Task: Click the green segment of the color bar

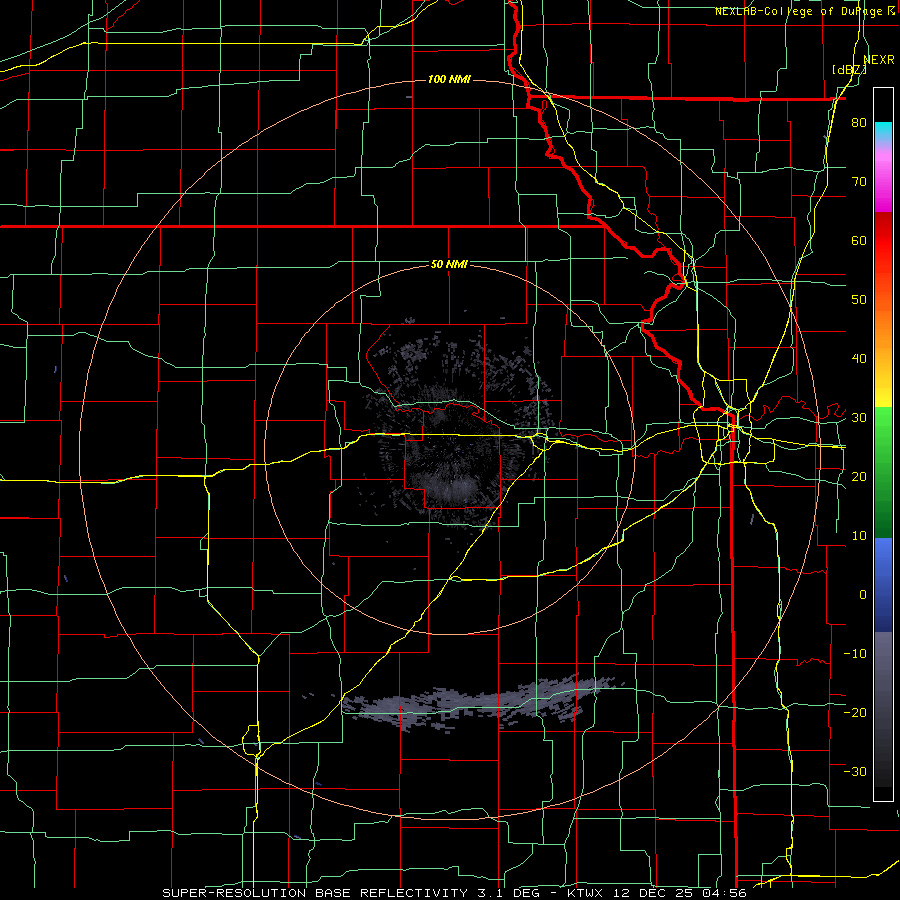Action: [x=883, y=472]
